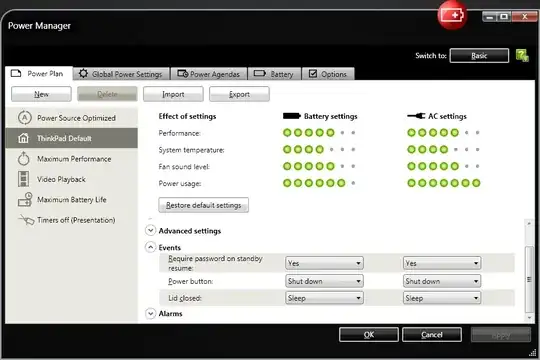The width and height of the screenshot is (540, 360).
Task: Click the ThinkPad Default house icon
Action: tap(23, 138)
